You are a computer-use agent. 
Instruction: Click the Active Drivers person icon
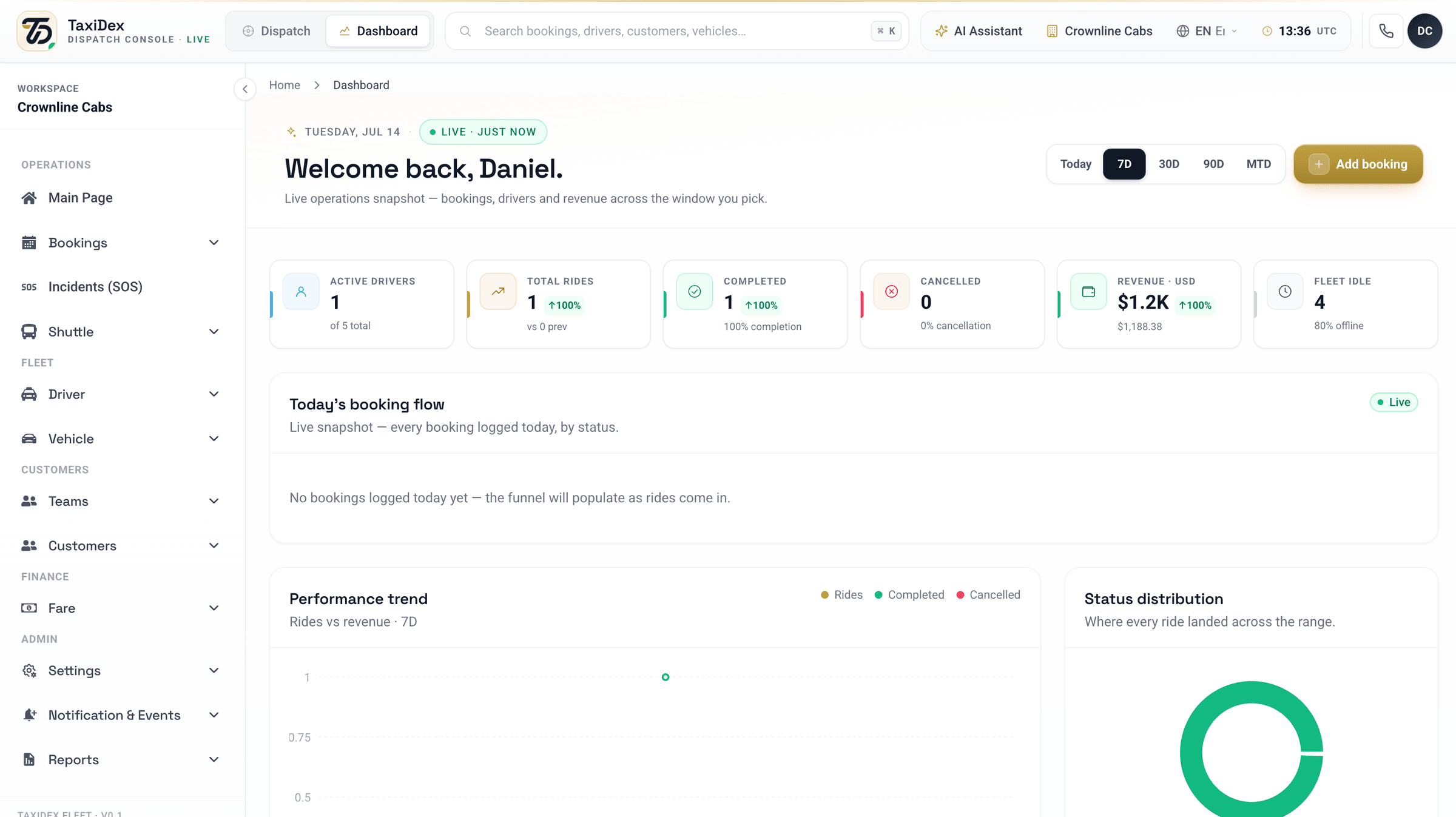[x=301, y=292]
